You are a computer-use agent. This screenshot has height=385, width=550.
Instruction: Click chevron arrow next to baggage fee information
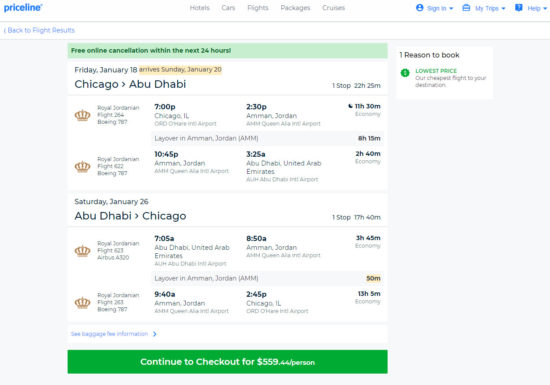155,334
